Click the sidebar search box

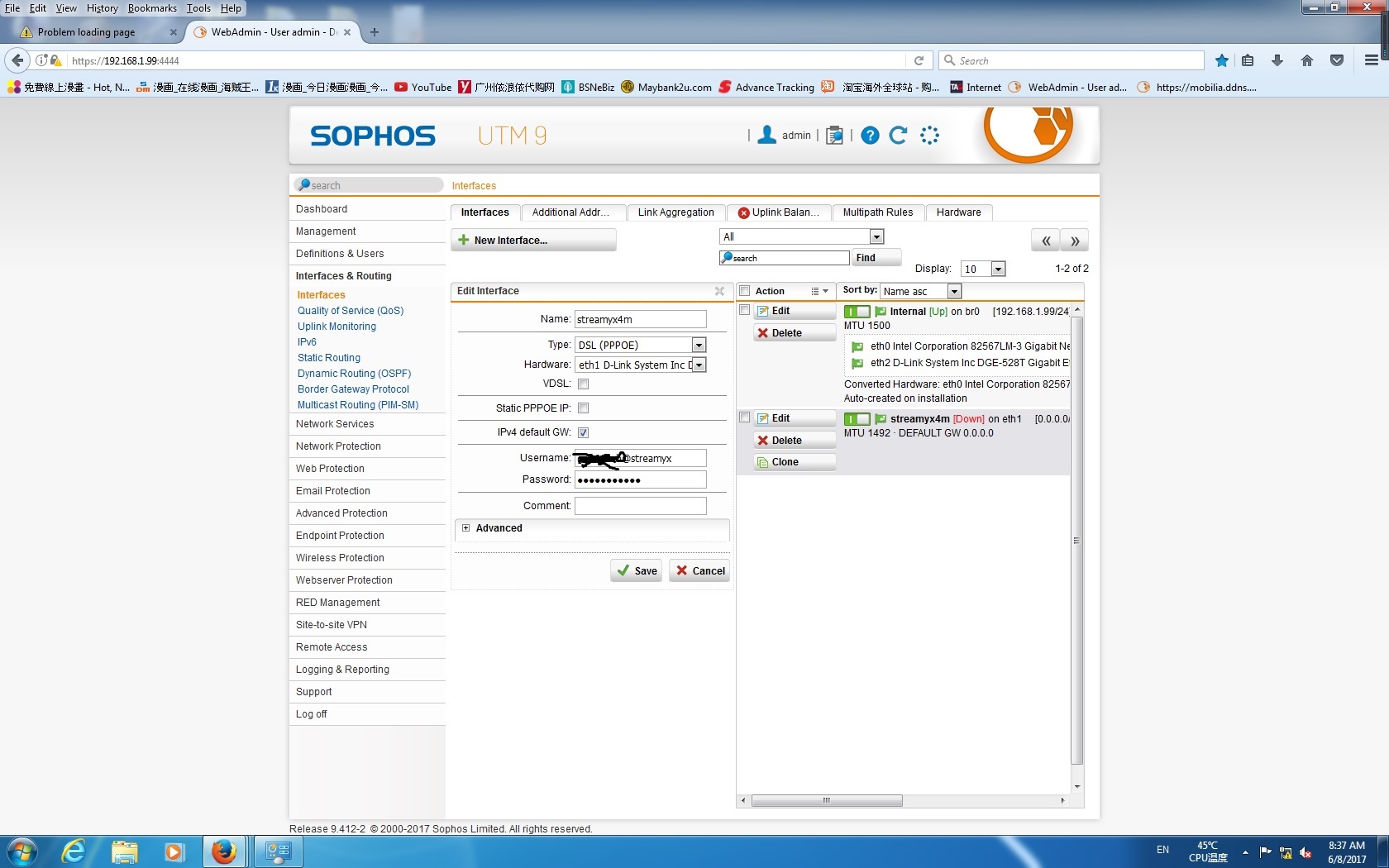click(369, 185)
